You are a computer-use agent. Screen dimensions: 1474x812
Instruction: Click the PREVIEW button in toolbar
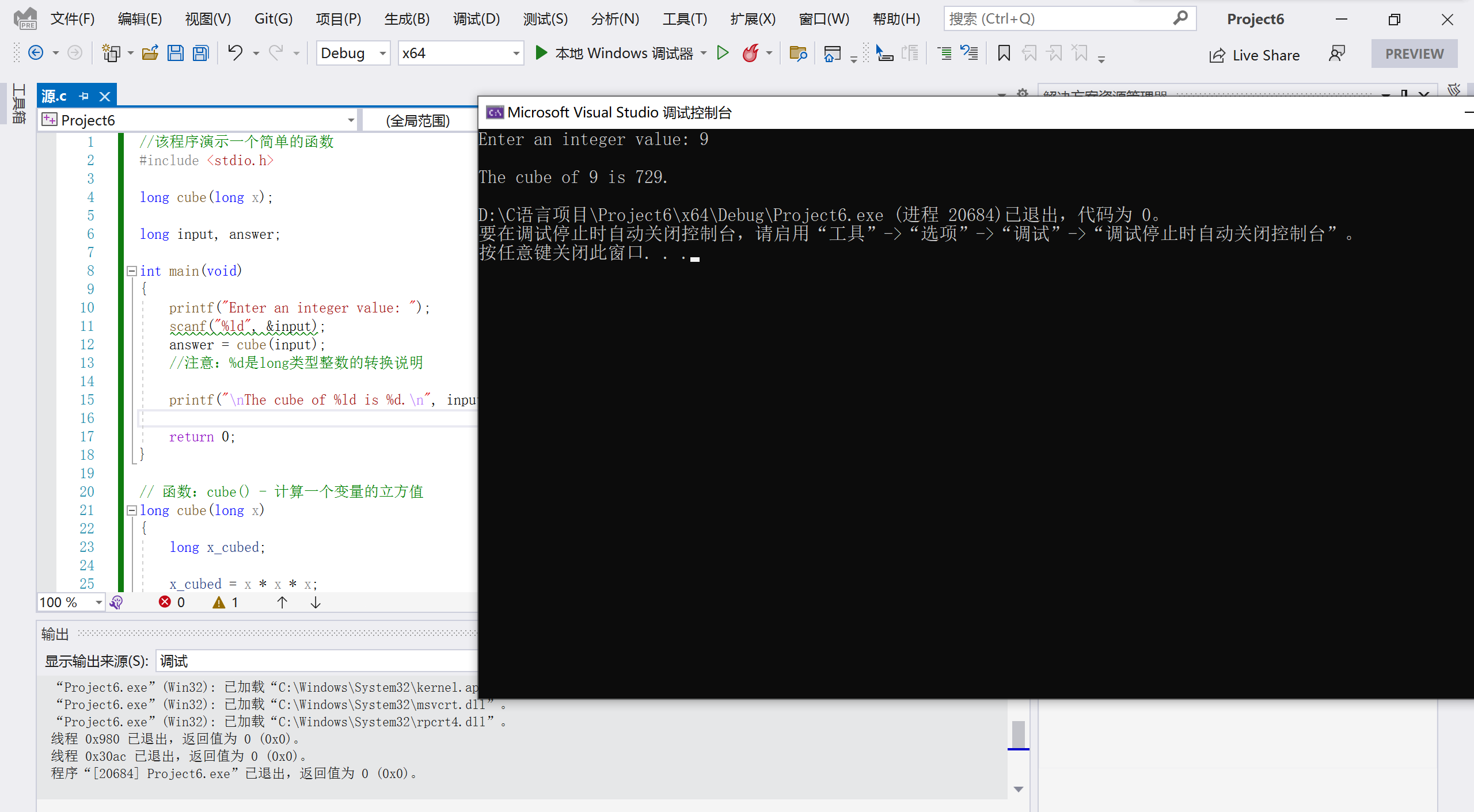click(x=1414, y=53)
